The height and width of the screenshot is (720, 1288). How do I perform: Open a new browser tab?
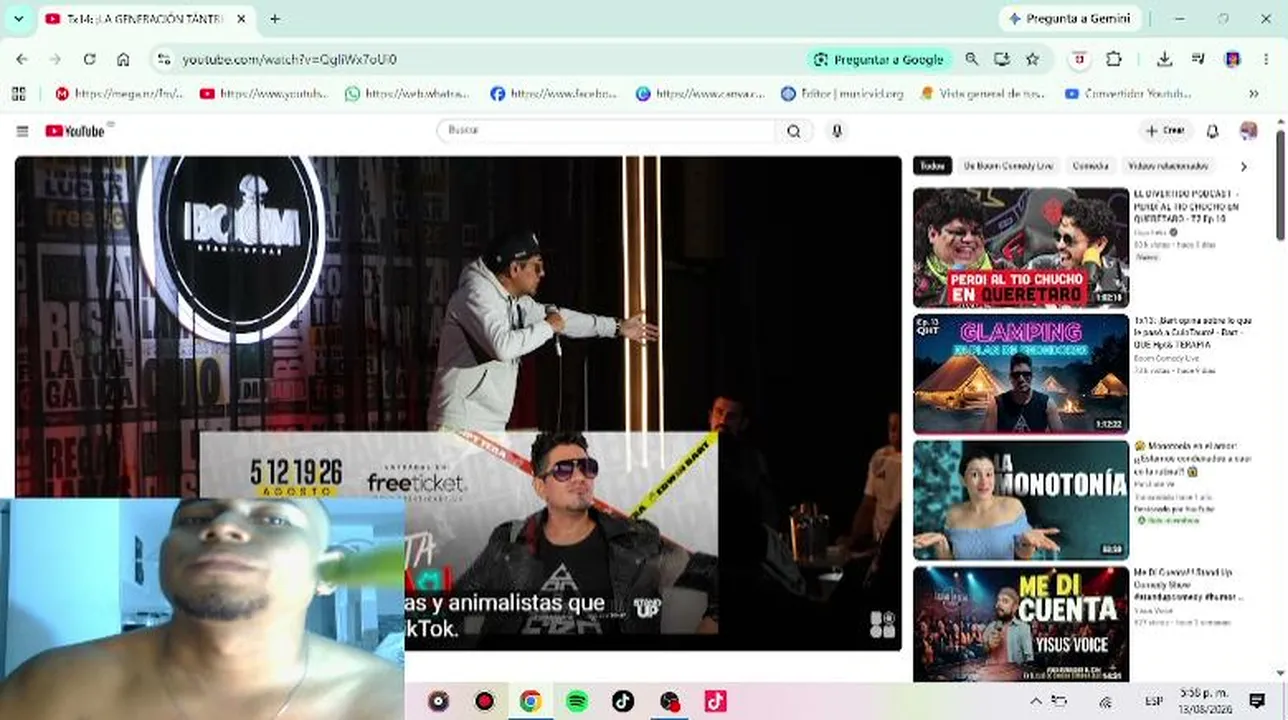pos(275,19)
